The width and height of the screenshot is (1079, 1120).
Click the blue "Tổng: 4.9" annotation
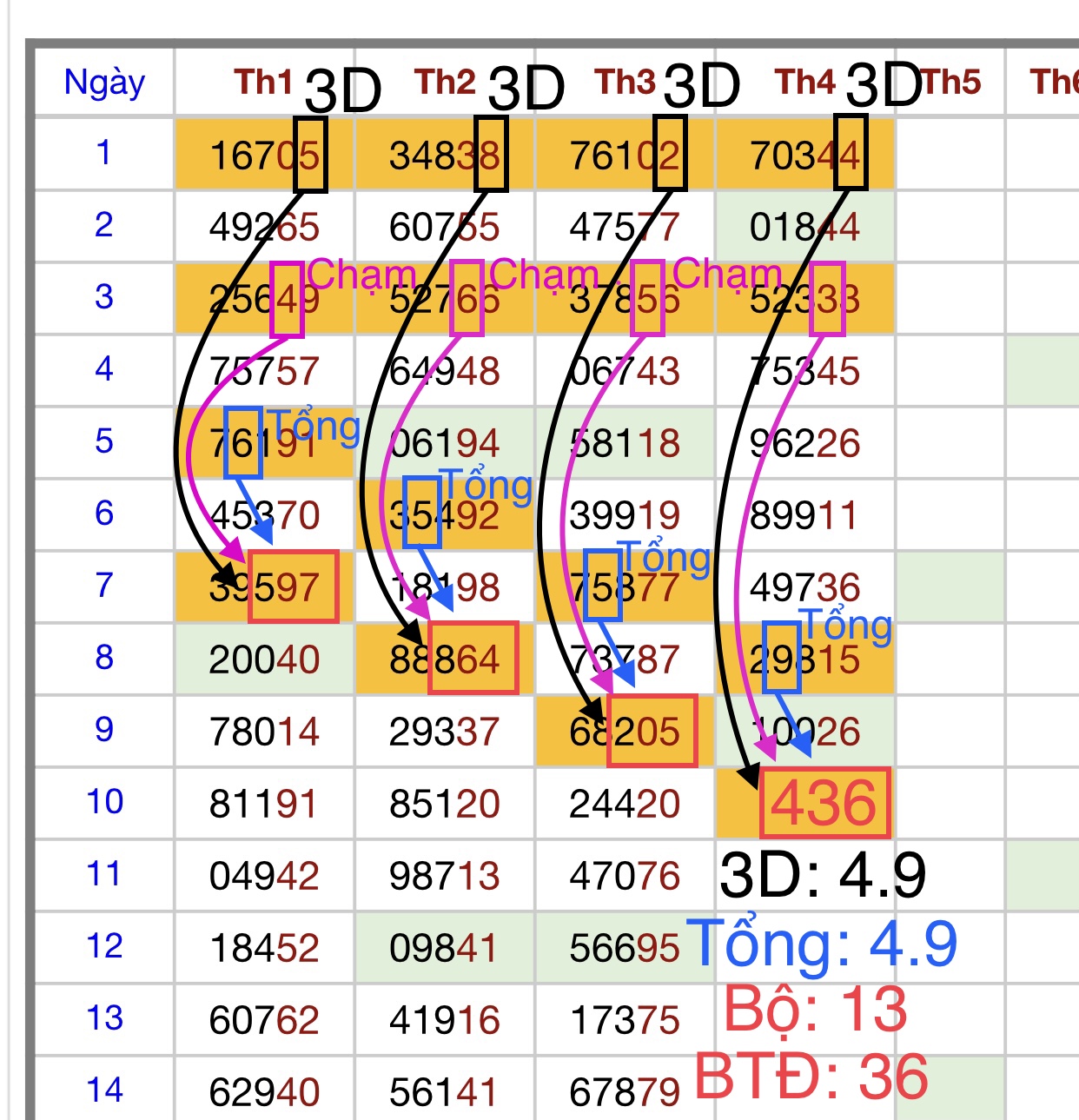[822, 944]
